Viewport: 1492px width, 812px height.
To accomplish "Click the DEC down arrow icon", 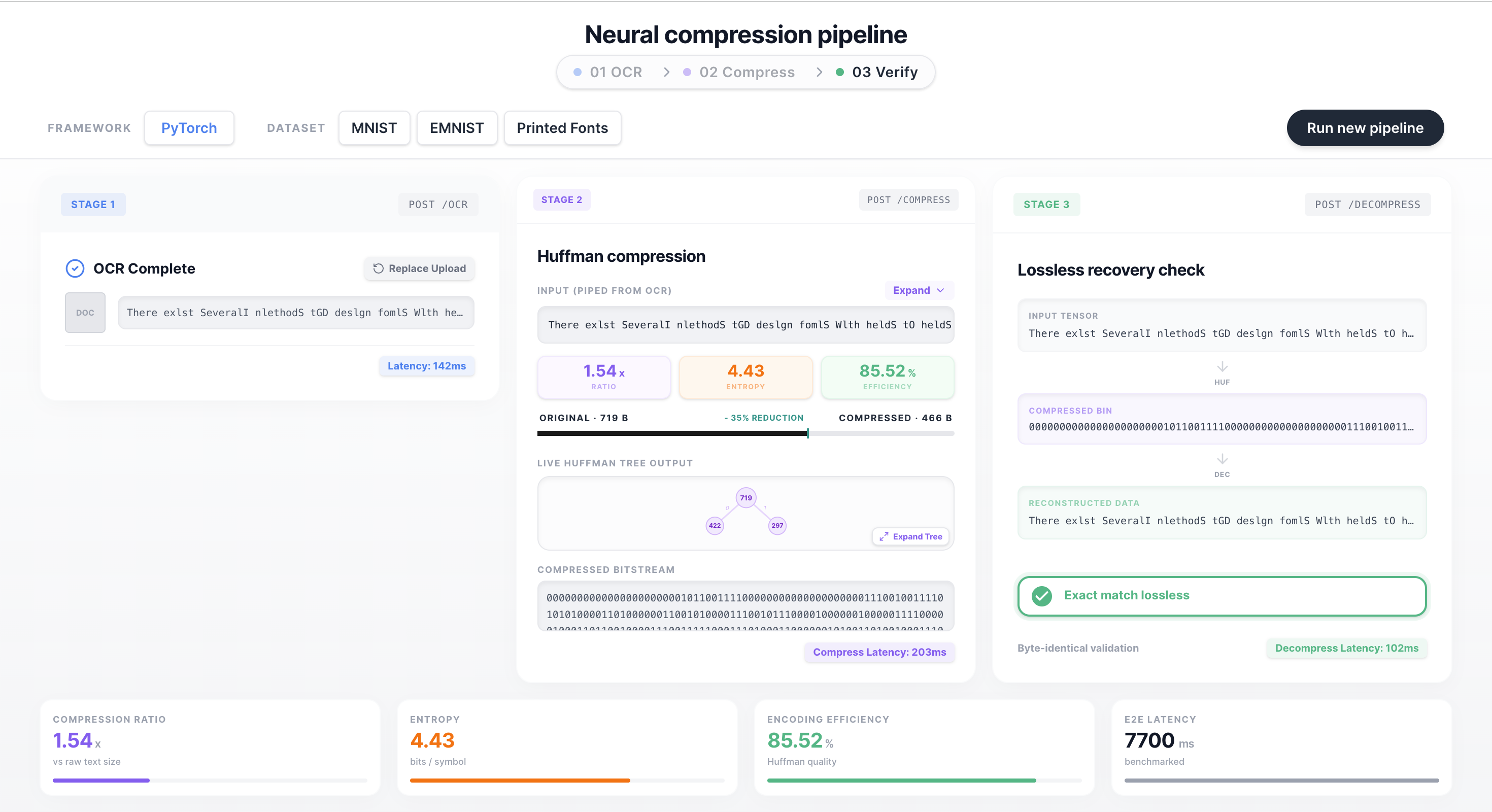I will pyautogui.click(x=1222, y=459).
